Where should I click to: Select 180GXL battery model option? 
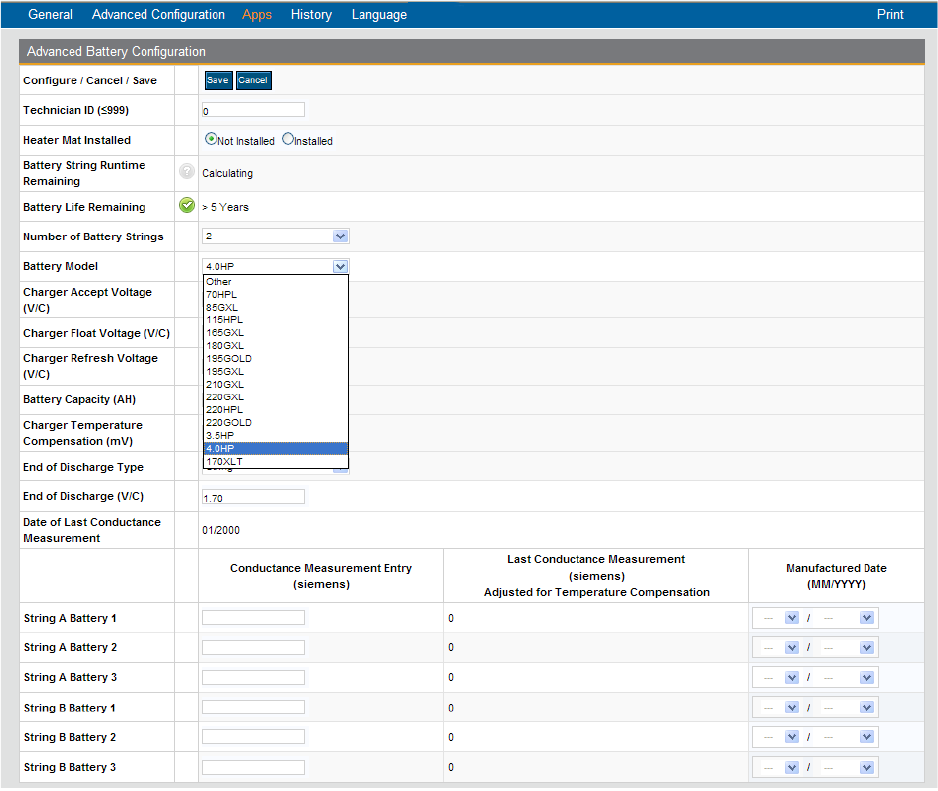(276, 346)
